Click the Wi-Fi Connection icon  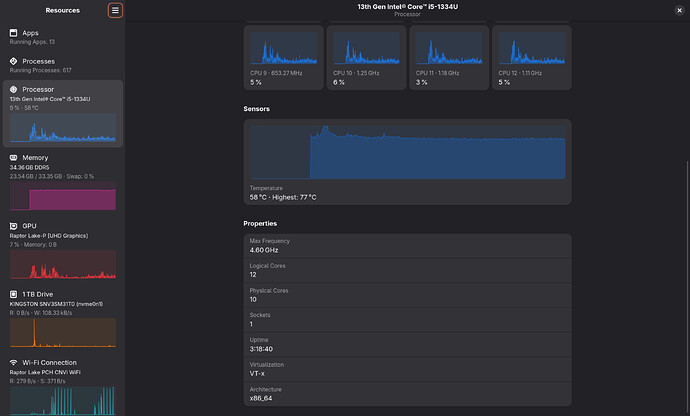(14, 362)
